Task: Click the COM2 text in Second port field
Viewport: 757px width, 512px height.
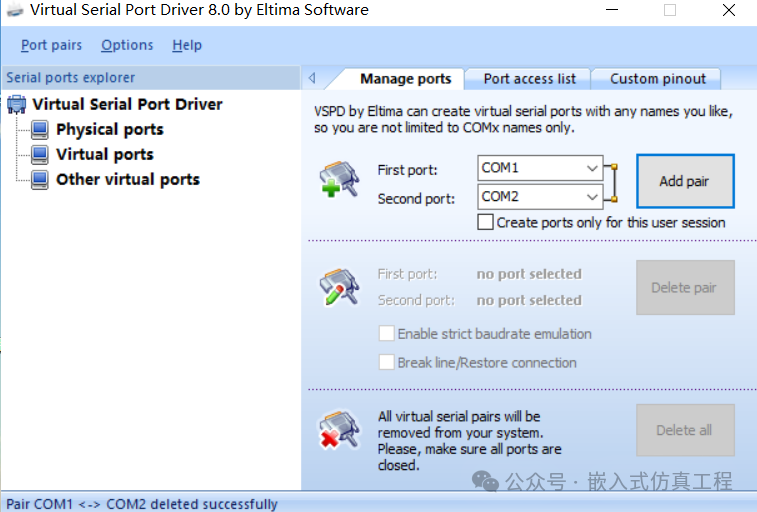Action: point(500,197)
